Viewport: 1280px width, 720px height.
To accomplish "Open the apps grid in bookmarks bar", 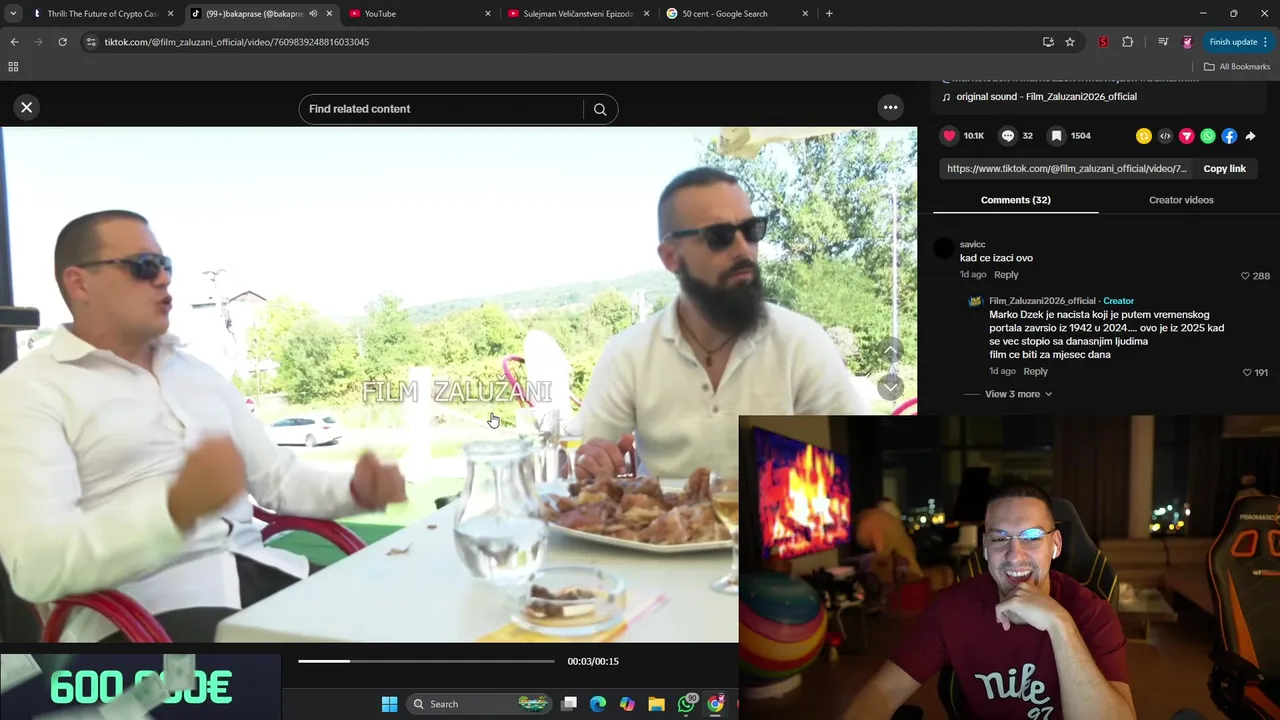I will 13,67.
